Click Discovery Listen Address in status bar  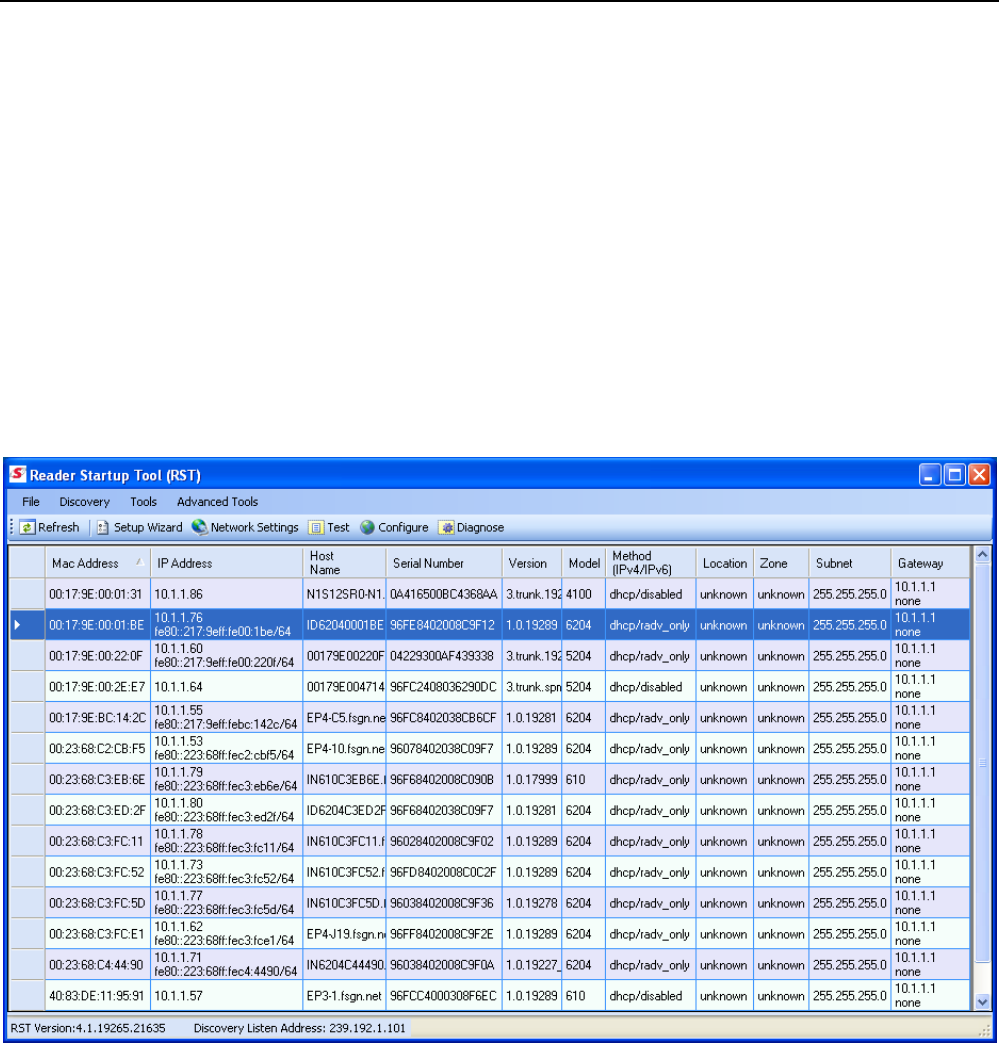coord(299,1028)
